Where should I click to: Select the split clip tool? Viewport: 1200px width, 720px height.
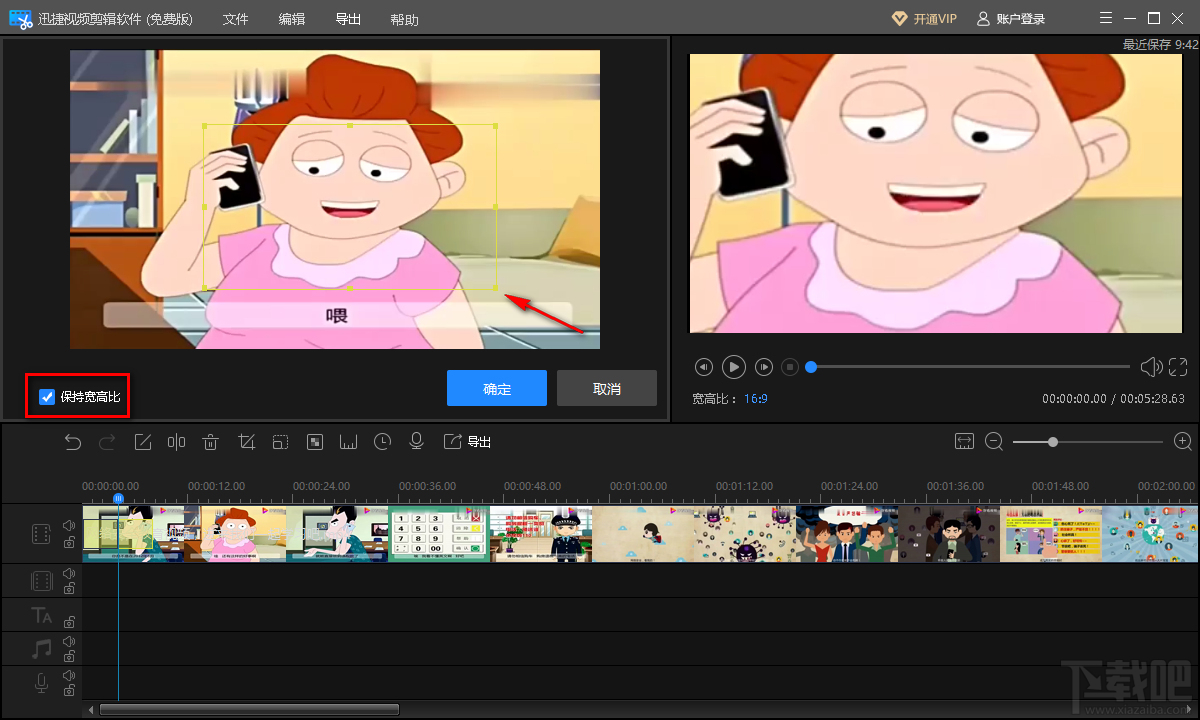(x=176, y=442)
